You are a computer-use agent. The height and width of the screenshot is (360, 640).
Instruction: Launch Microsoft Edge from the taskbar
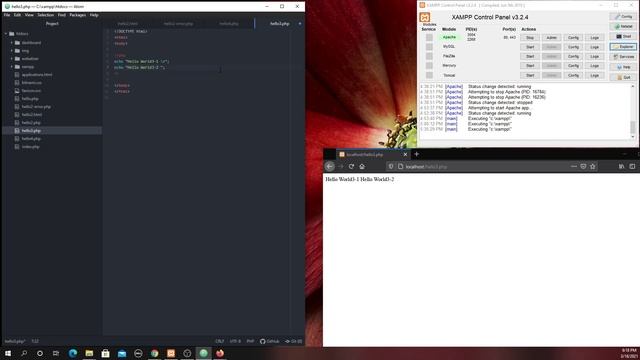[73, 353]
